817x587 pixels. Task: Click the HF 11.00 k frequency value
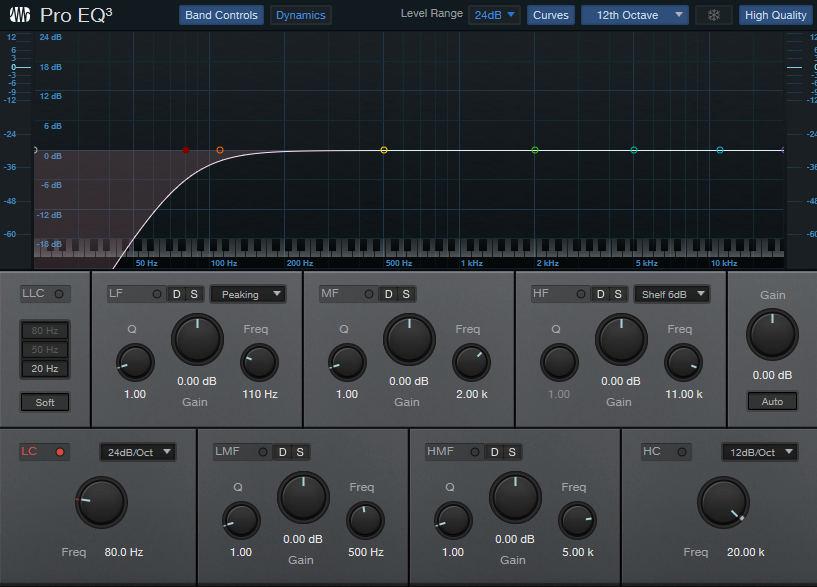coord(684,394)
